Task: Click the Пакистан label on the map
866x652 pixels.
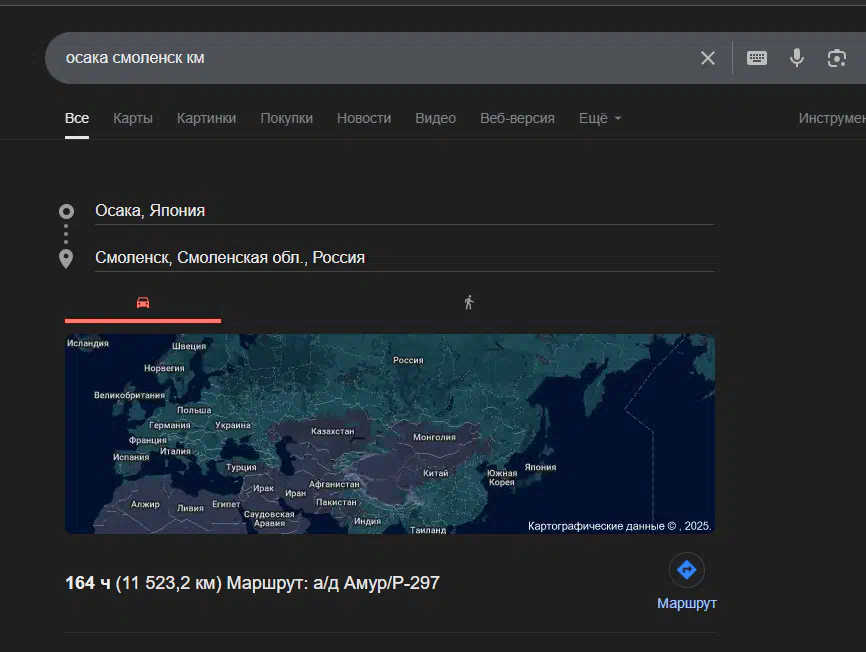Action: (x=336, y=502)
